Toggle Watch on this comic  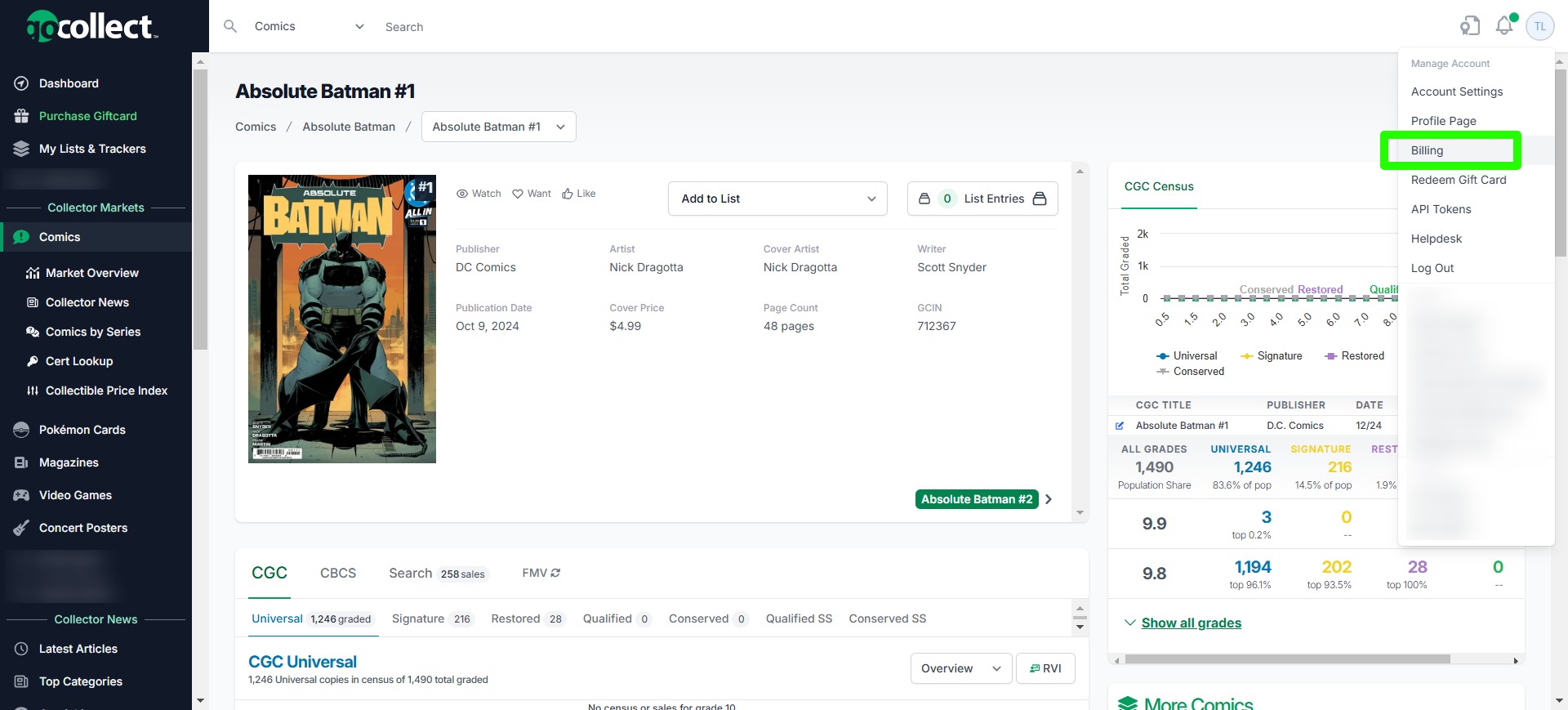tap(479, 194)
